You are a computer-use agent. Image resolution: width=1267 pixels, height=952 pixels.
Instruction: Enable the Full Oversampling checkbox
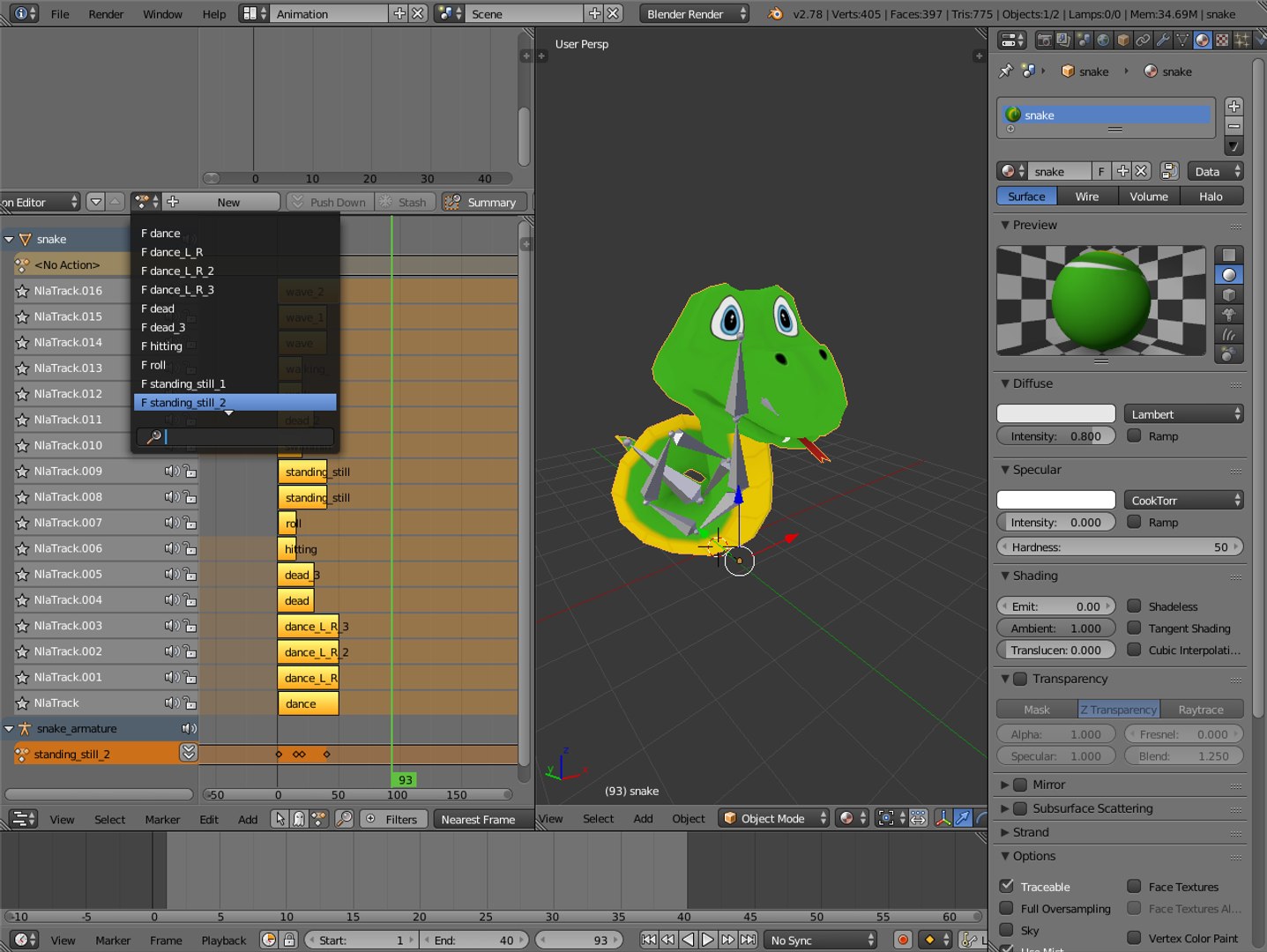[x=1006, y=908]
